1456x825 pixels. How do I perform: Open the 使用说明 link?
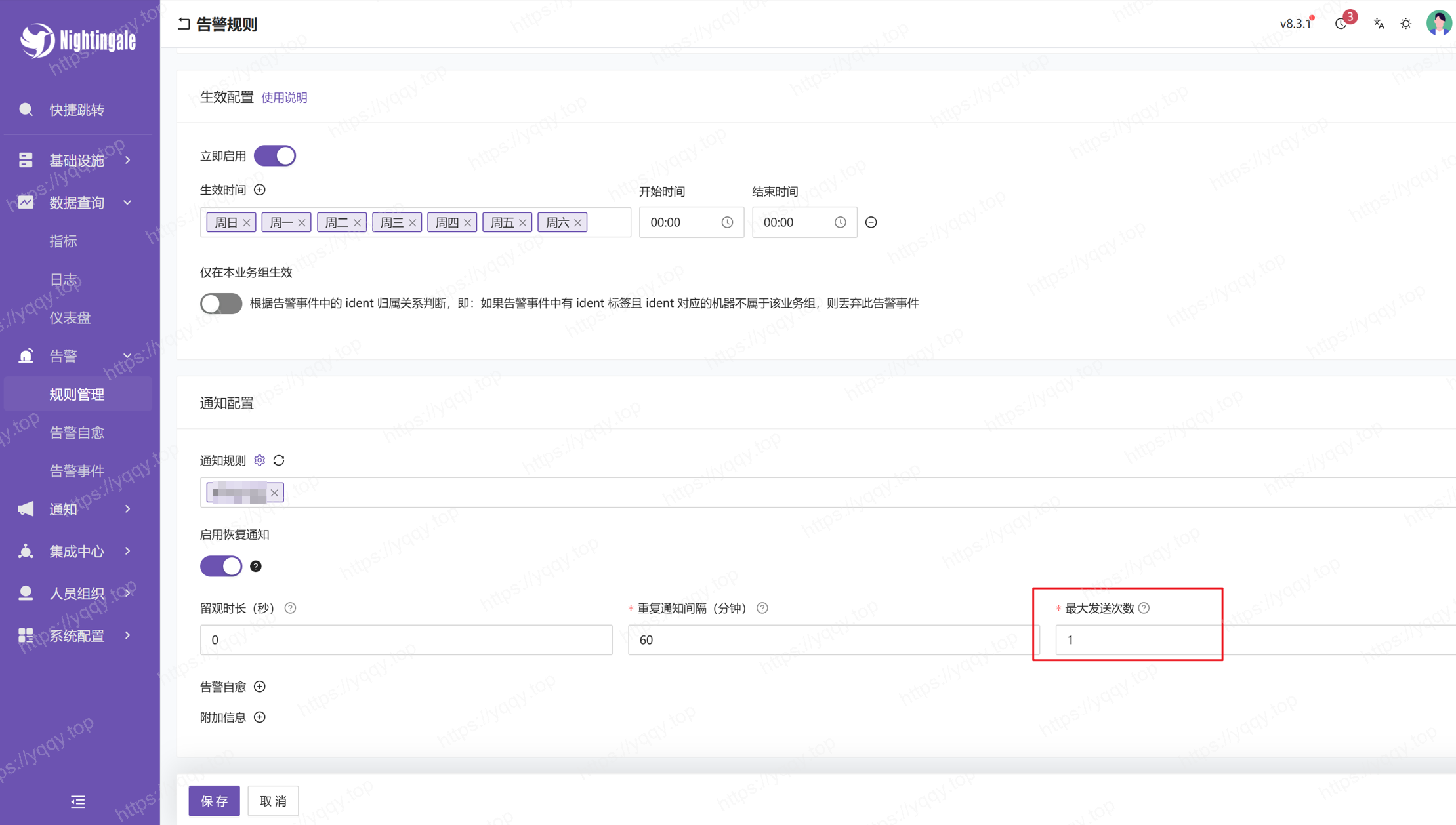coord(284,98)
